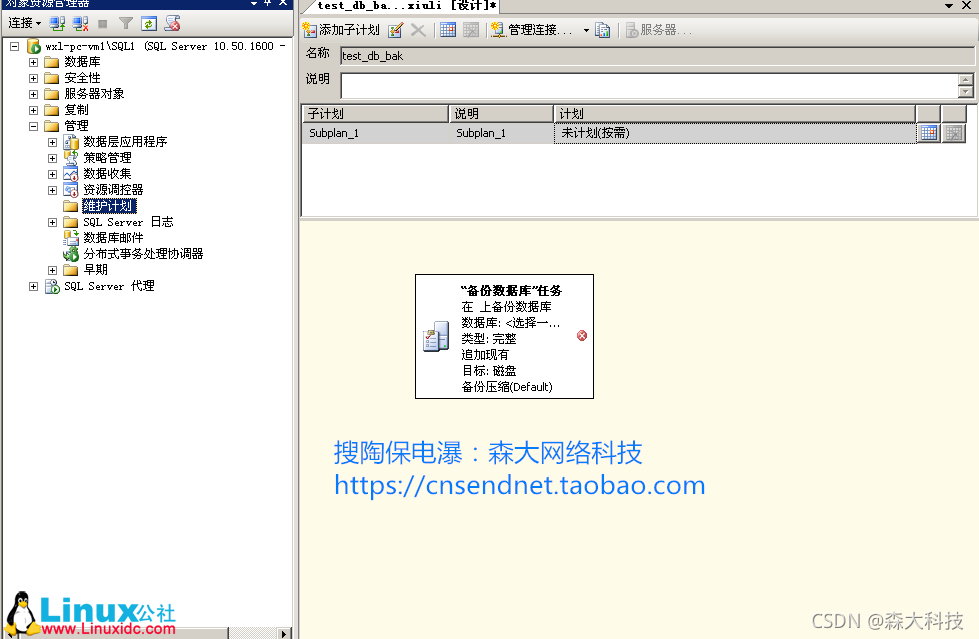Image resolution: width=979 pixels, height=639 pixels.
Task: Click the 说明 description text box
Action: point(649,86)
